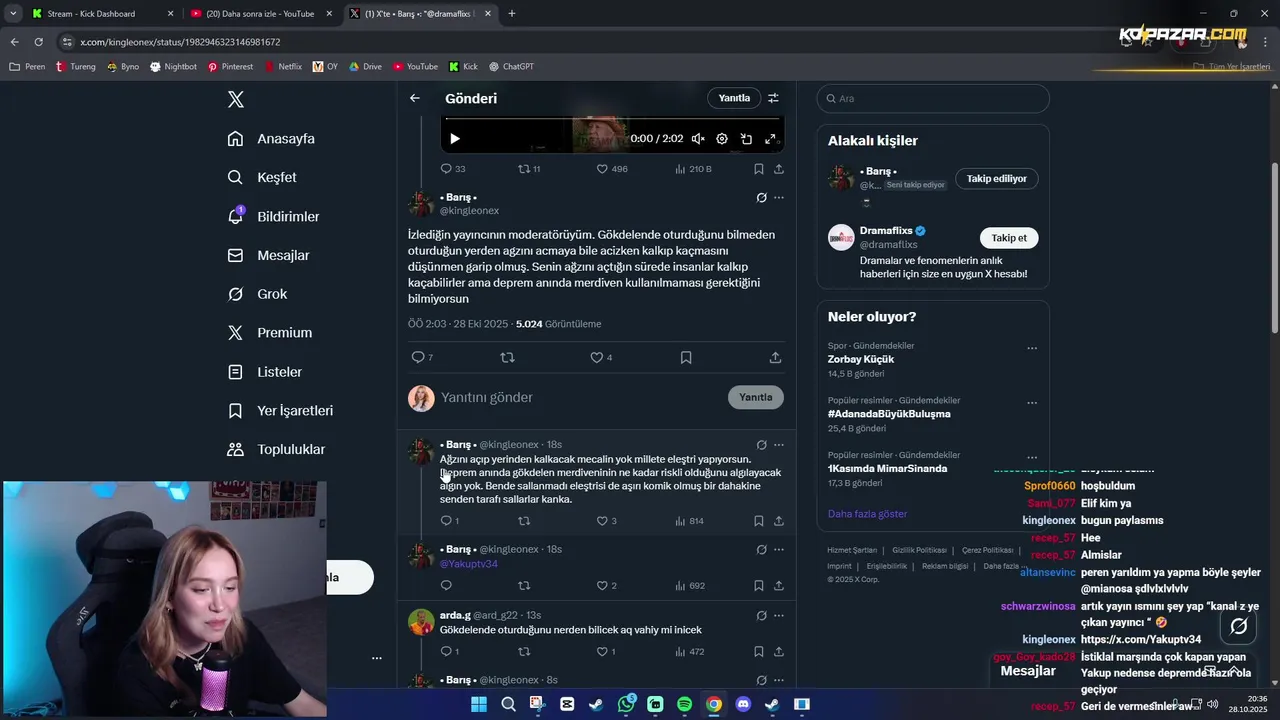The width and height of the screenshot is (1280, 720).
Task: Open Spotify from the taskbar
Action: click(685, 704)
